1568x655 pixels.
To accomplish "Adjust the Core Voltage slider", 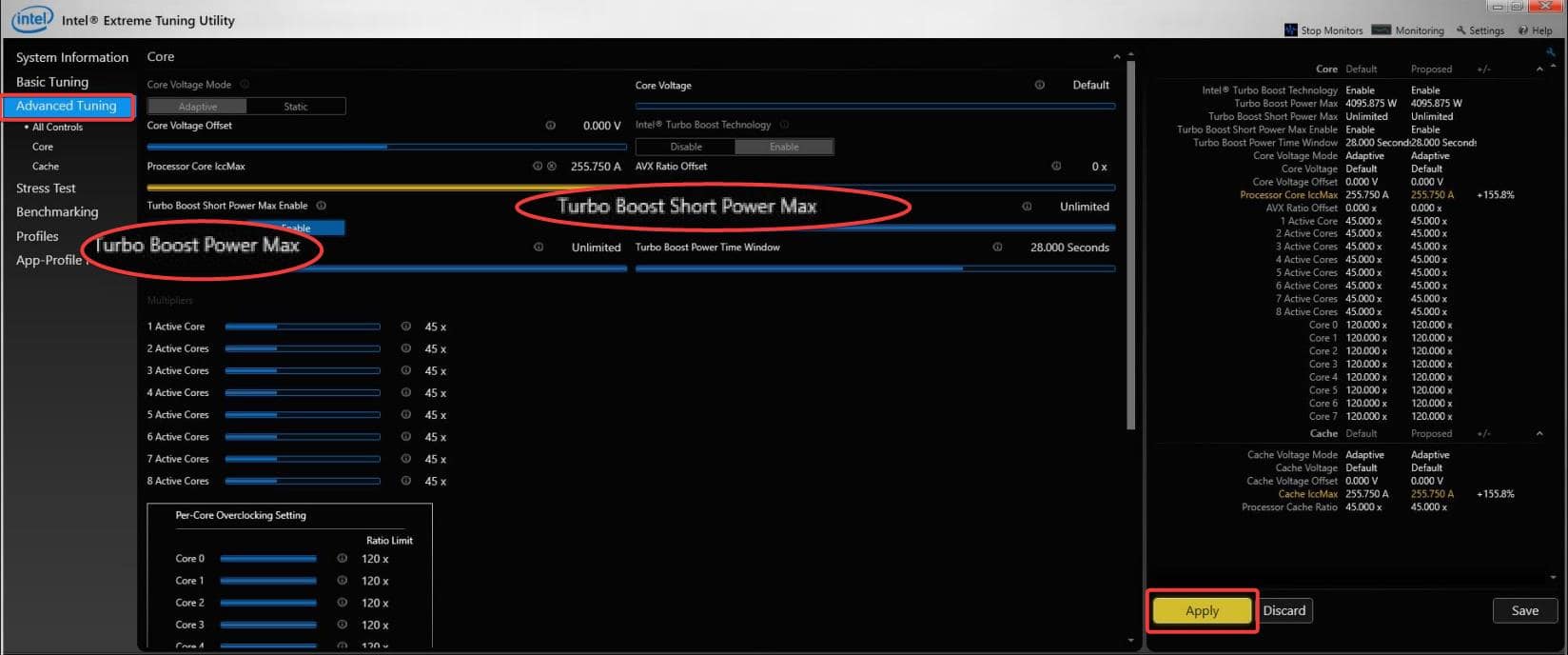I will click(x=875, y=106).
